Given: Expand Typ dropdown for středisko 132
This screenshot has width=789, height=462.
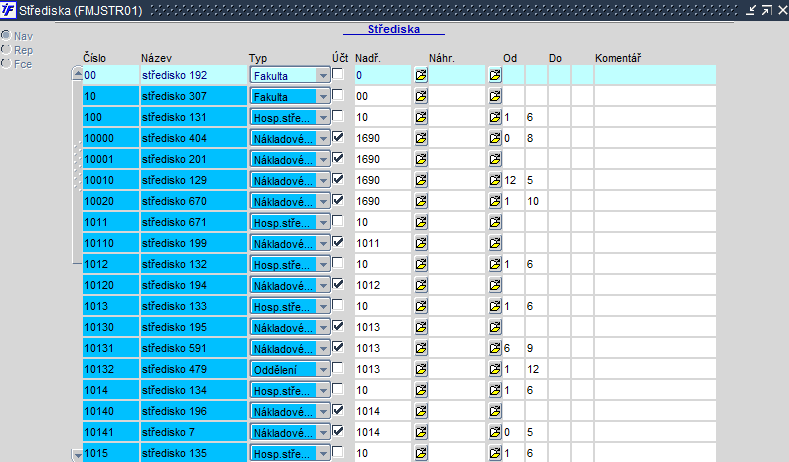Looking at the screenshot, I should click(x=323, y=265).
